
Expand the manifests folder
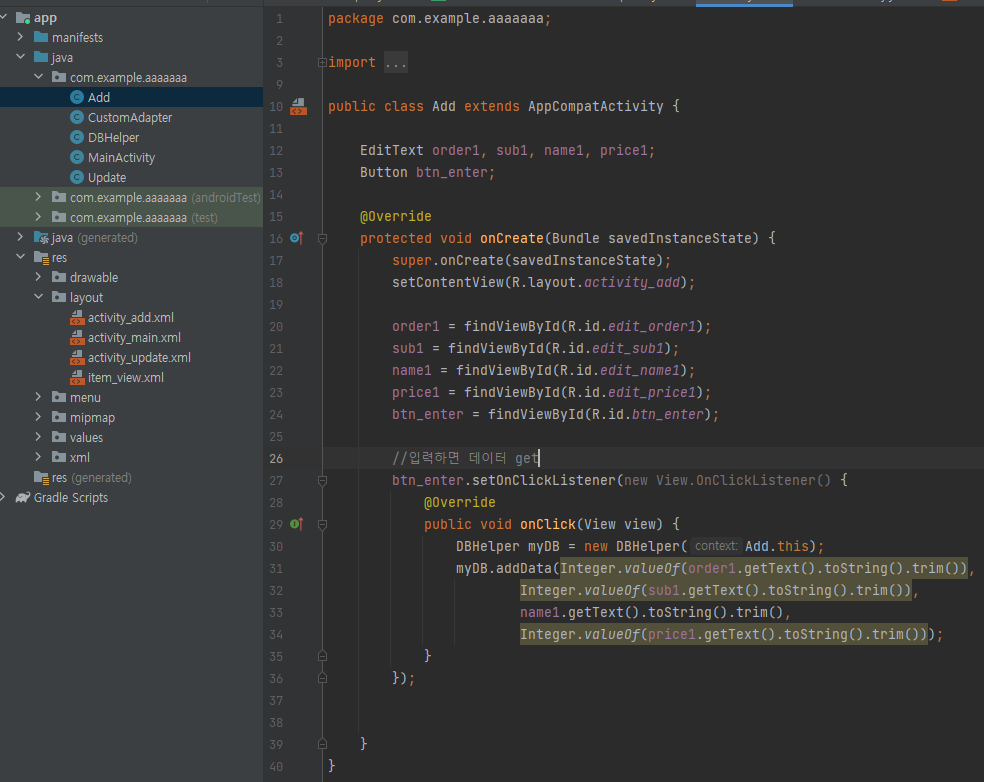tap(21, 37)
